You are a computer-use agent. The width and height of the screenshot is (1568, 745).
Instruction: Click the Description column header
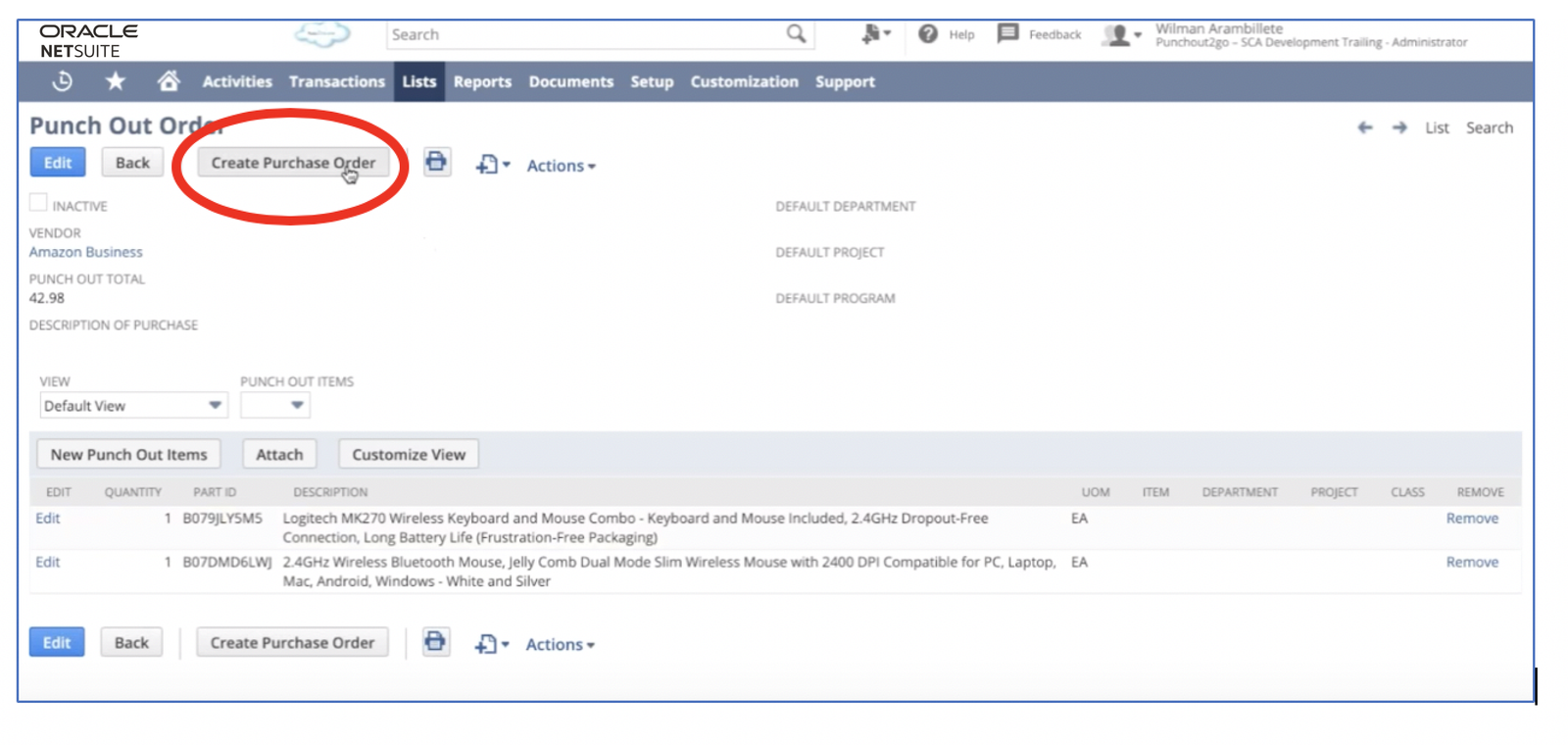click(330, 492)
